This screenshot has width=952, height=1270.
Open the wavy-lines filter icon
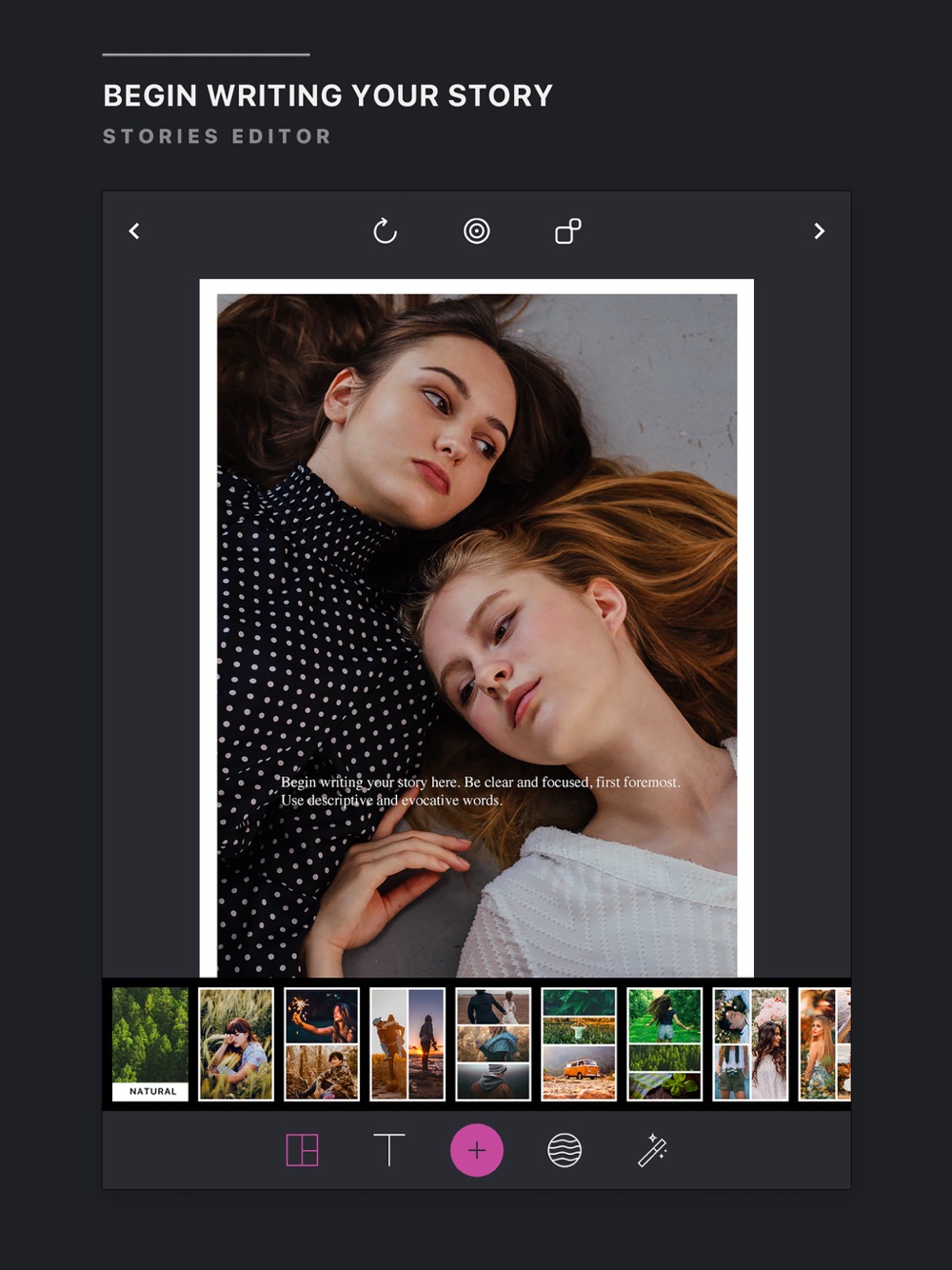click(565, 1150)
